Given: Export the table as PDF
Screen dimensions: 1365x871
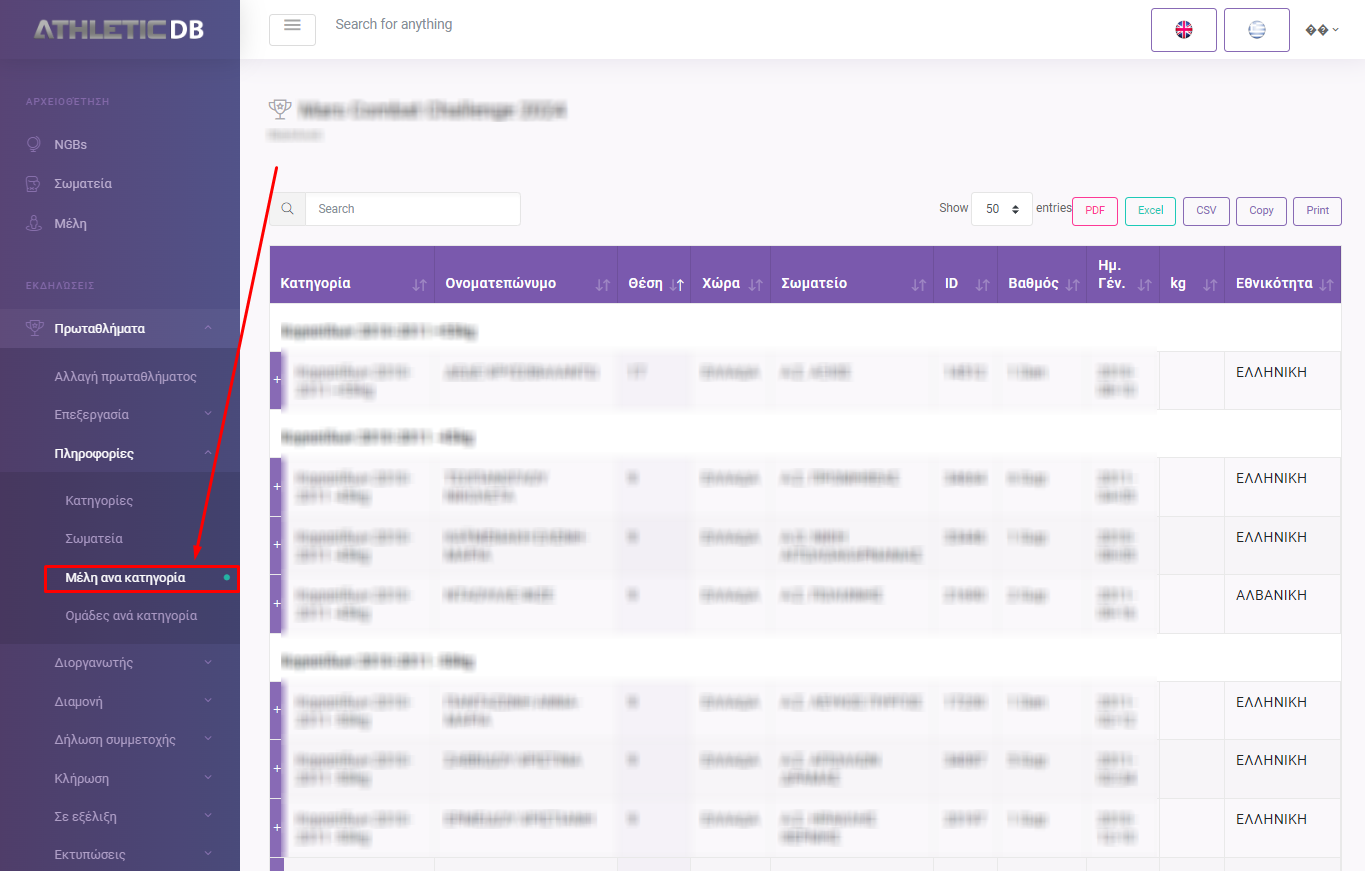Looking at the screenshot, I should [x=1095, y=211].
